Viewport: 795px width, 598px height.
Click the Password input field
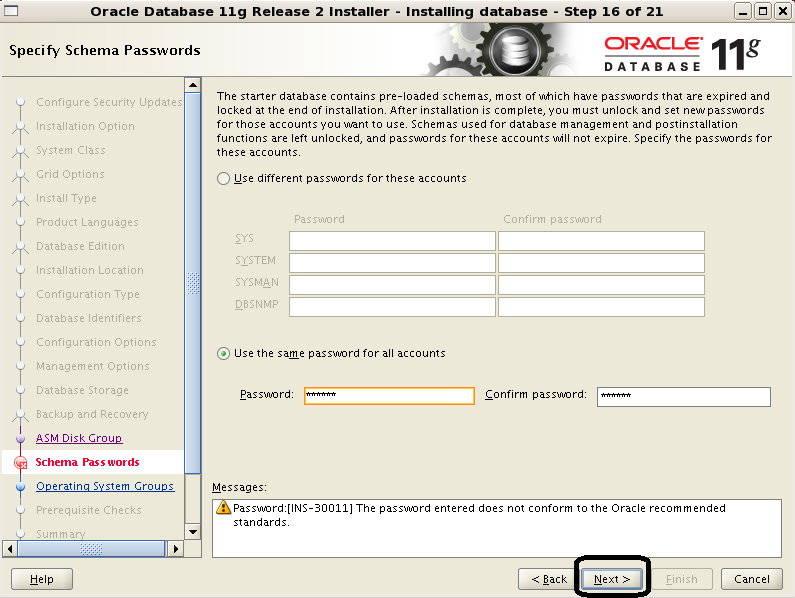tap(389, 395)
